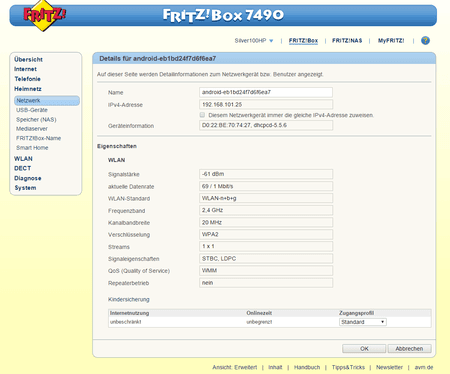
Task: Open the help question mark icon
Action: pos(425,41)
